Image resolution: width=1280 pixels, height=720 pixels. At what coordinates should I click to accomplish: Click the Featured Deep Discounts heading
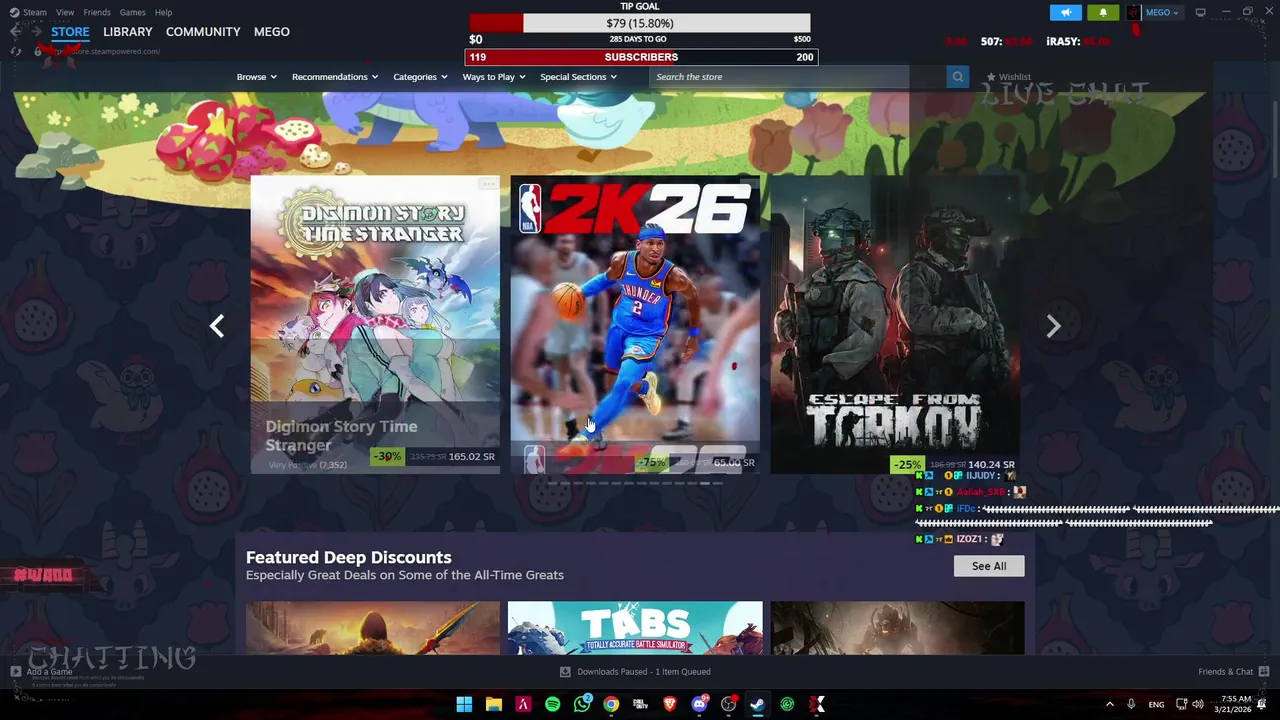tap(348, 557)
